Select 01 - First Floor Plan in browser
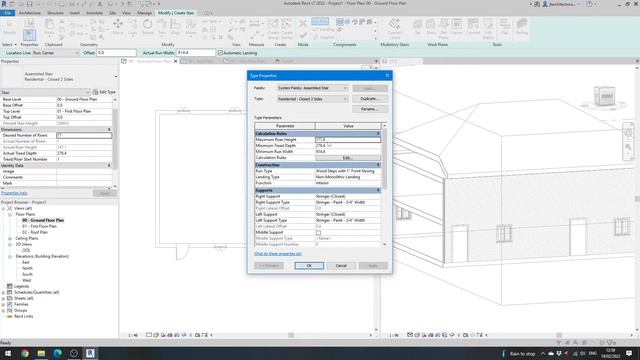 [39, 226]
